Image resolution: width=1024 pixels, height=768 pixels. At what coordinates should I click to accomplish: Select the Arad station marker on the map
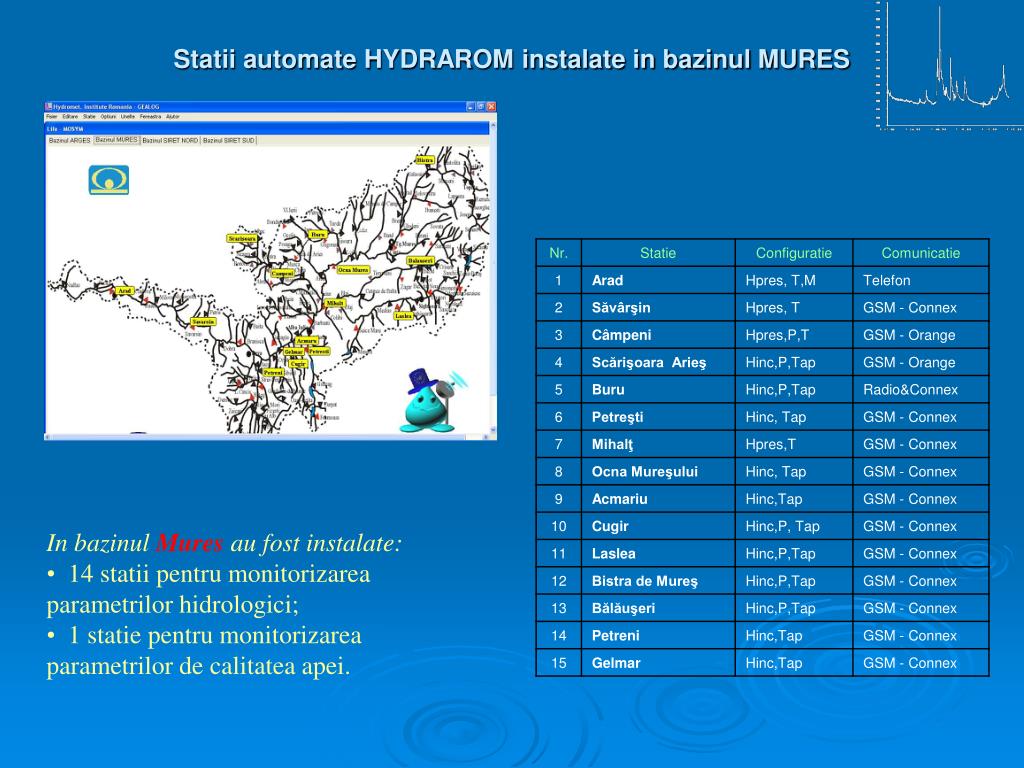pyautogui.click(x=124, y=291)
